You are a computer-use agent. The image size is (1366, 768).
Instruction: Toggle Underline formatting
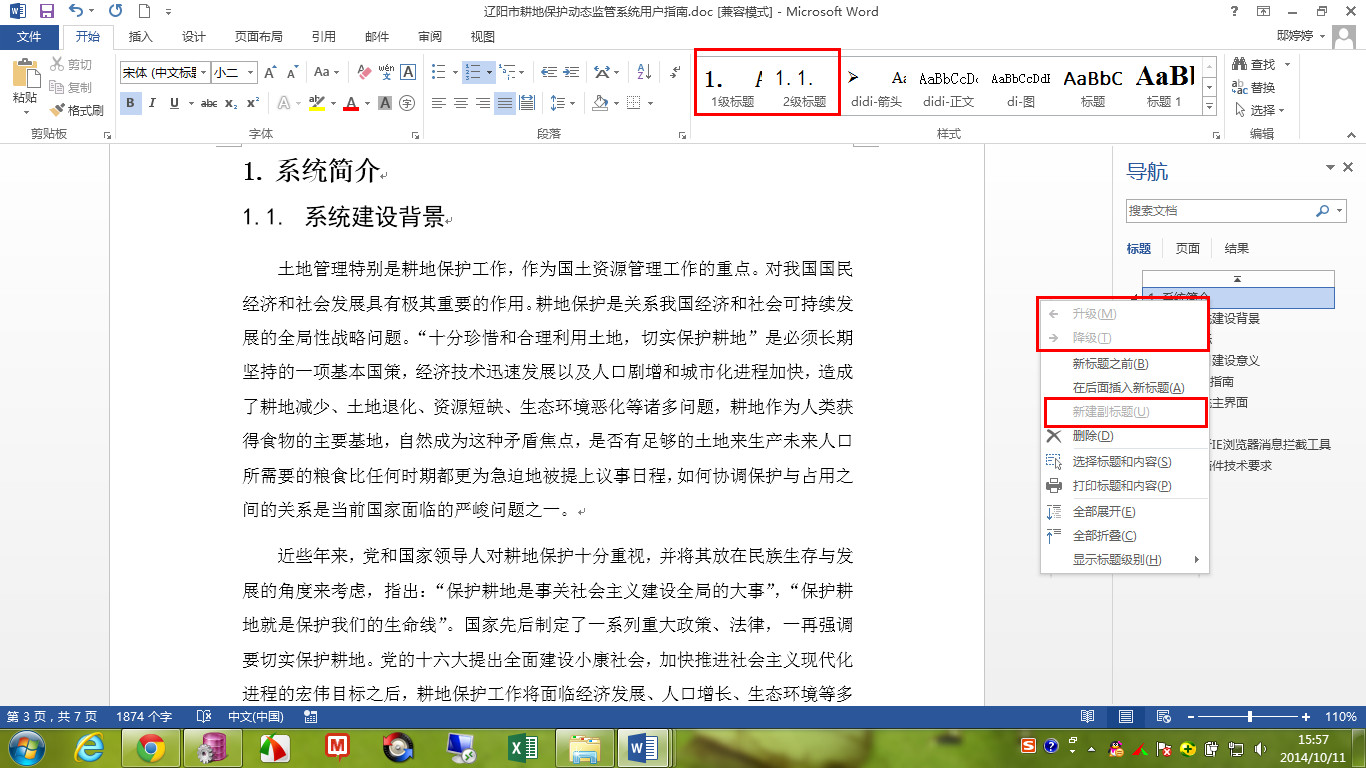click(x=175, y=103)
